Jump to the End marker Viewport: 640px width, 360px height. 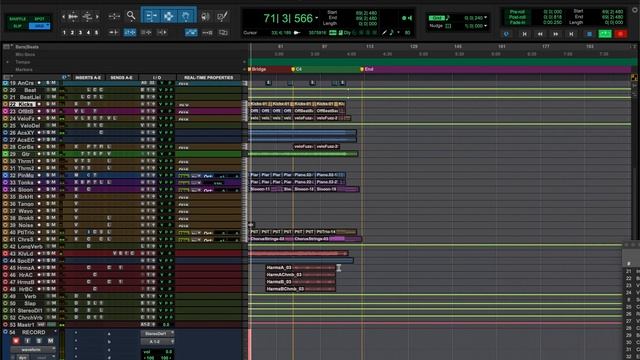click(x=367, y=69)
